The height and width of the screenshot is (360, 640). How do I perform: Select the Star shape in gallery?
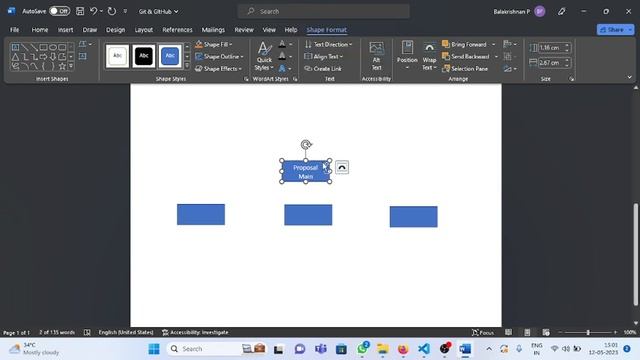(x=62, y=66)
